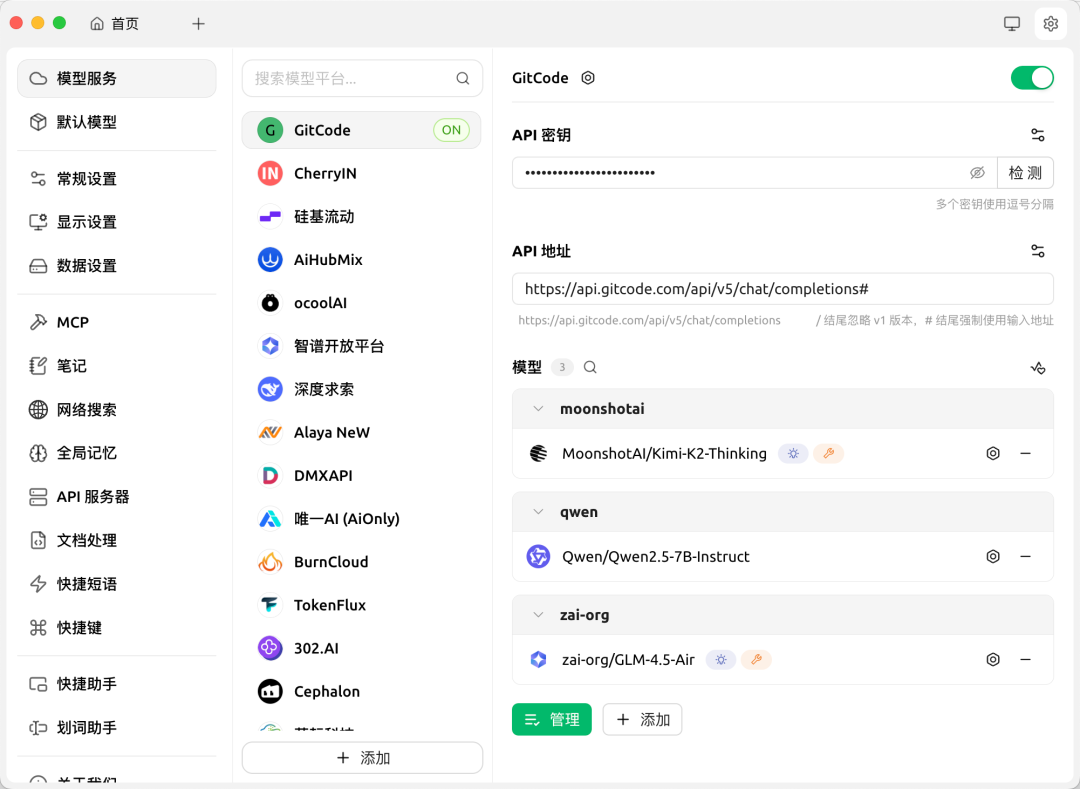
Task: Click the 检测 check button
Action: [x=1025, y=173]
